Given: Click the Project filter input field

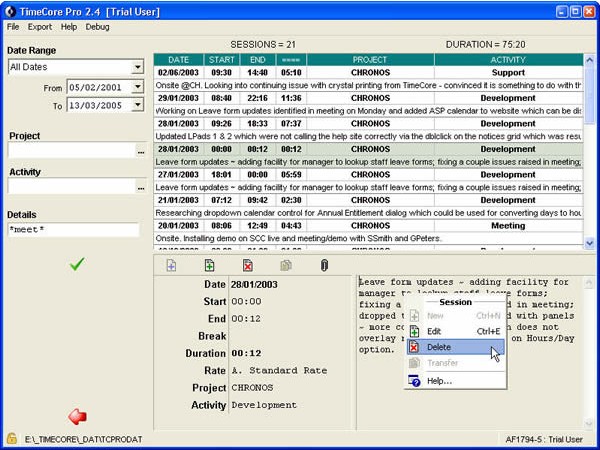Looking at the screenshot, I should [x=72, y=151].
